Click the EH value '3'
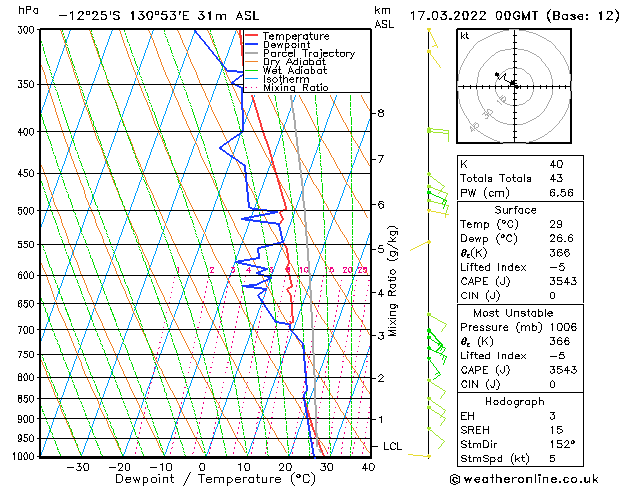Image resolution: width=629 pixels, height=486 pixels. tap(553, 416)
